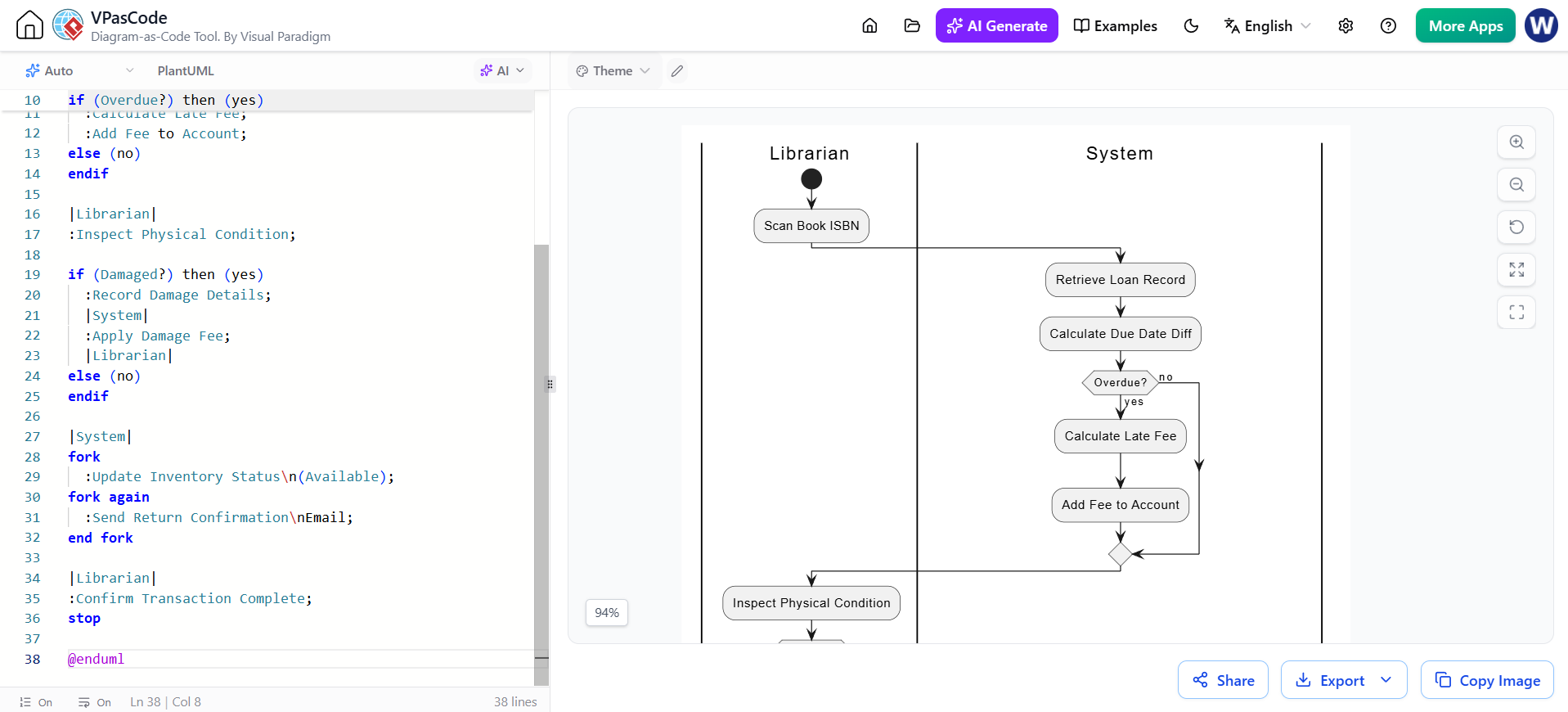Image resolution: width=1568 pixels, height=712 pixels.
Task: Click the Librarian swimlane header
Action: coord(809,153)
